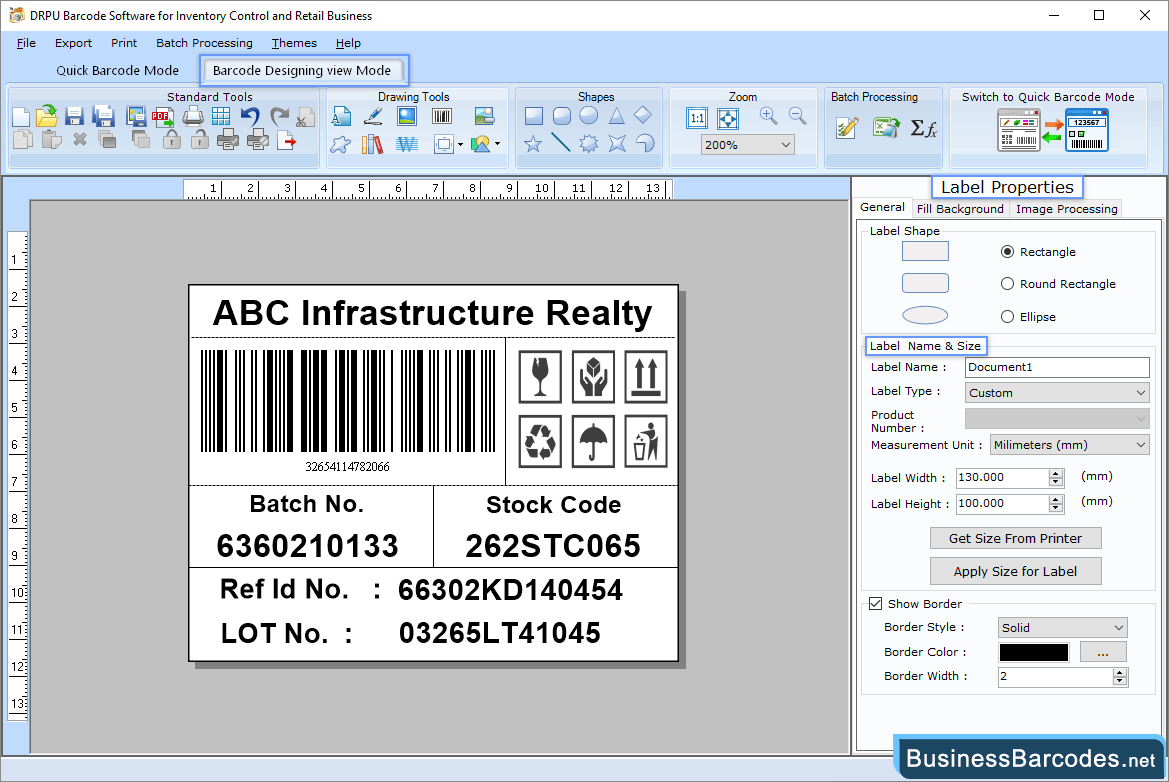Viewport: 1169px width, 782px height.
Task: Toggle the grid view icon
Action: (x=221, y=116)
